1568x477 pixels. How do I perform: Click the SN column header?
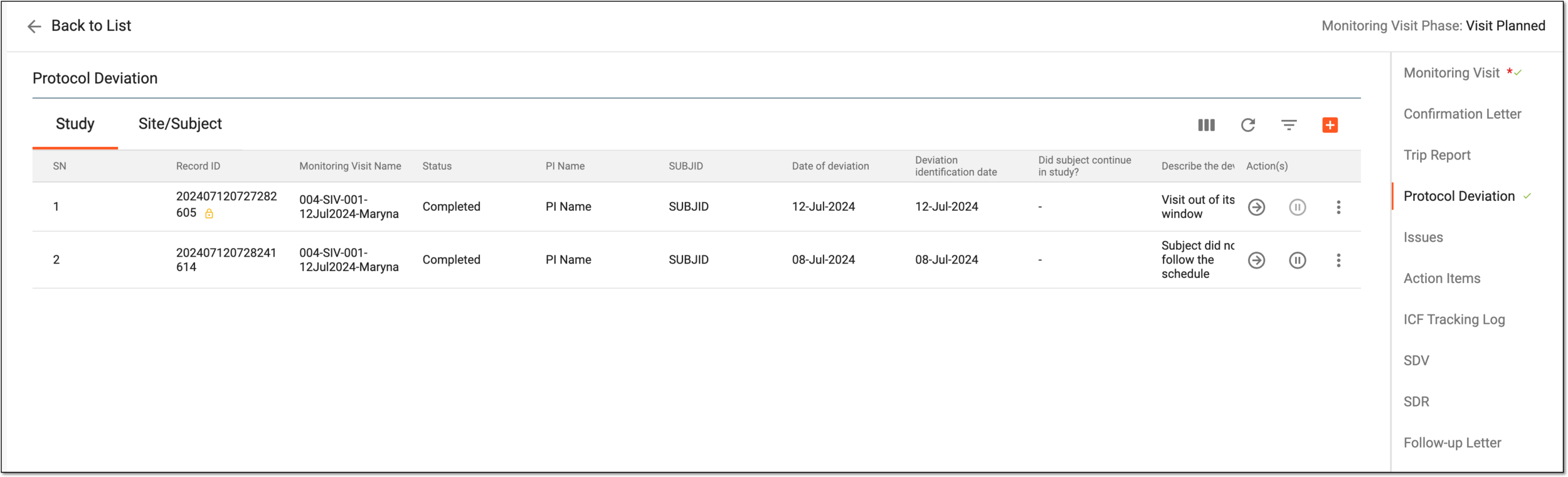click(60, 166)
